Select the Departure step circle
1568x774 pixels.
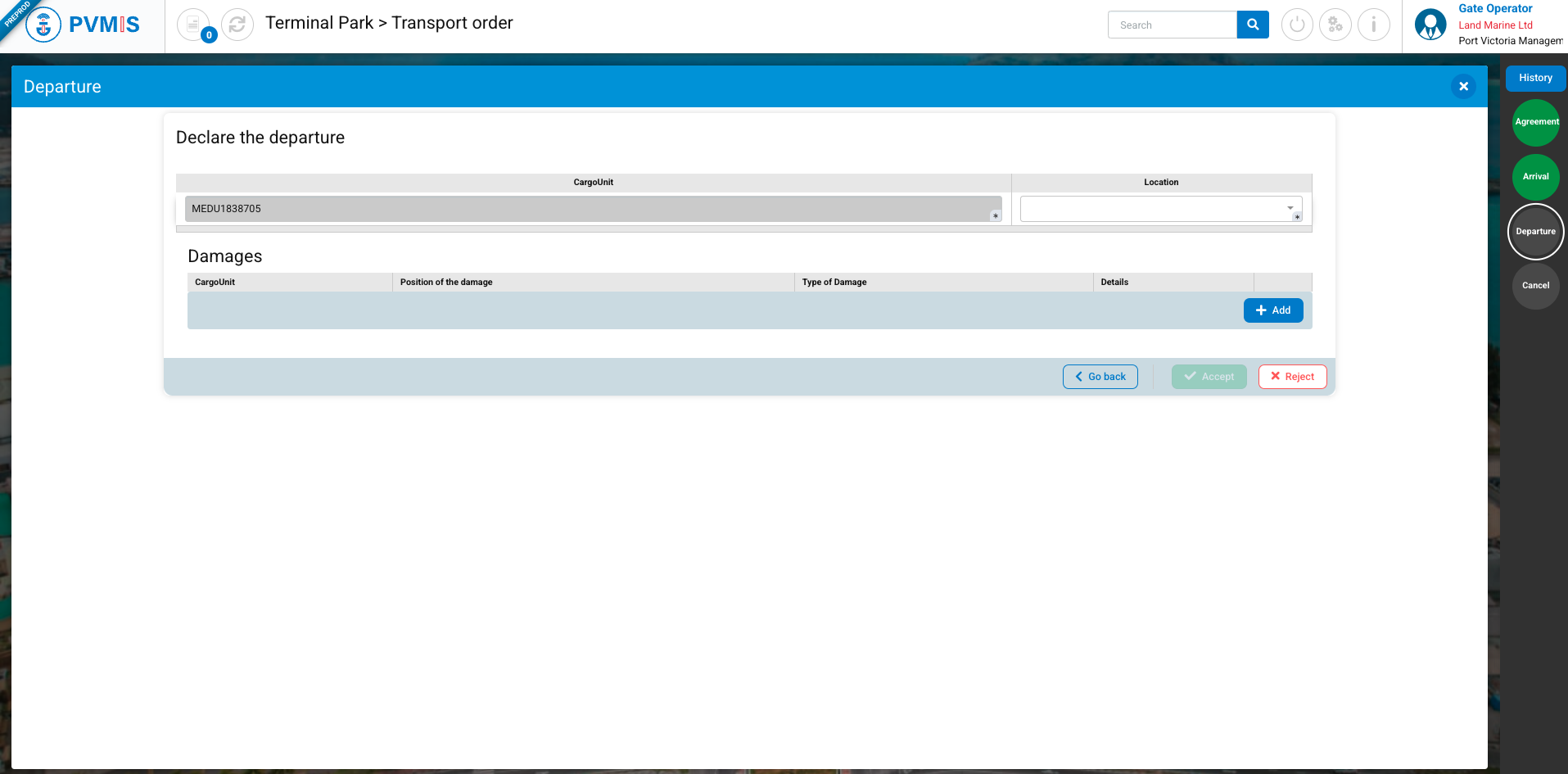pyautogui.click(x=1536, y=232)
